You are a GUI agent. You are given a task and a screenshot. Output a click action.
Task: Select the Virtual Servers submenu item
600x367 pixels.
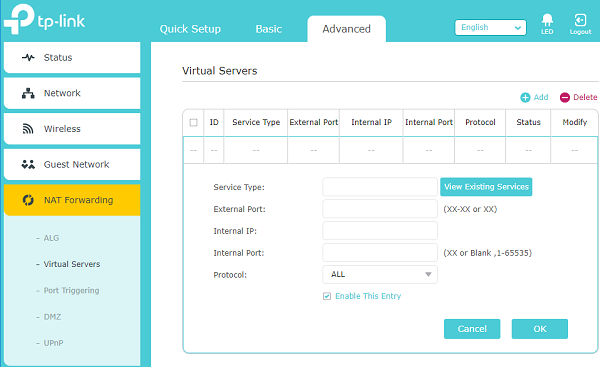72,264
